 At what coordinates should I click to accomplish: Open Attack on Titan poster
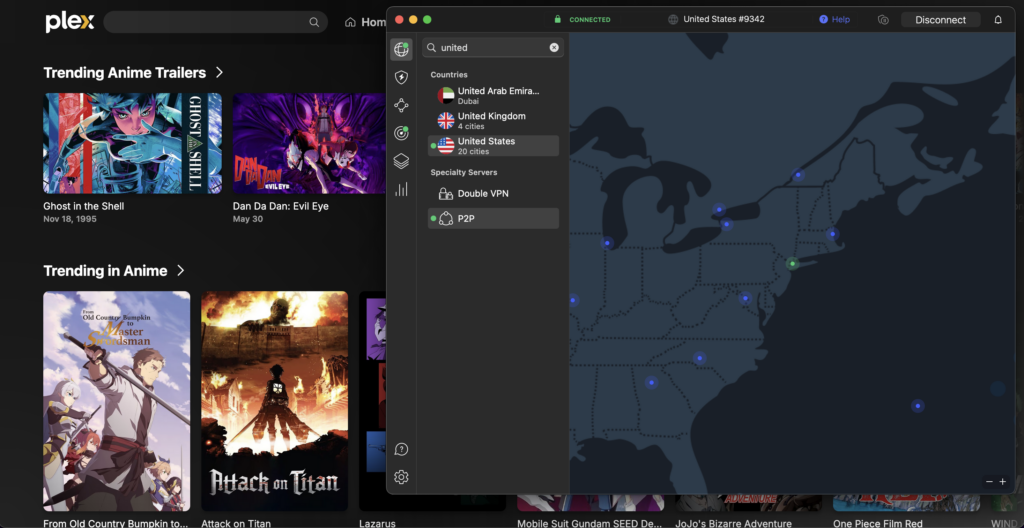point(275,401)
